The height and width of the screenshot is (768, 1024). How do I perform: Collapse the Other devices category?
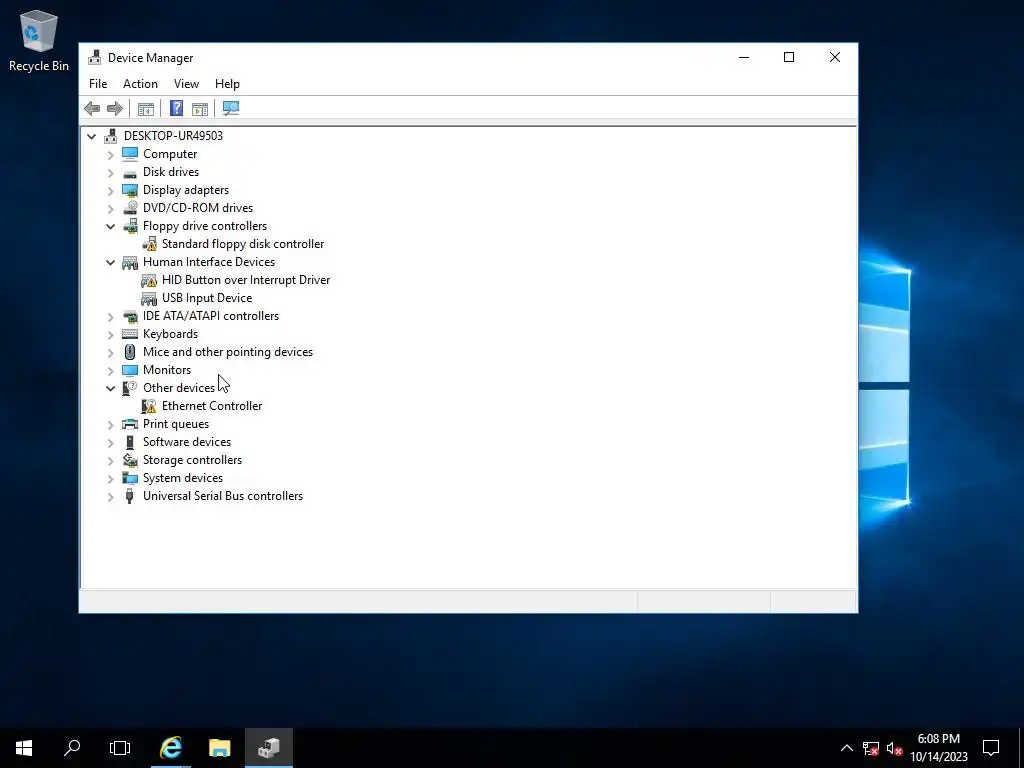click(x=110, y=389)
